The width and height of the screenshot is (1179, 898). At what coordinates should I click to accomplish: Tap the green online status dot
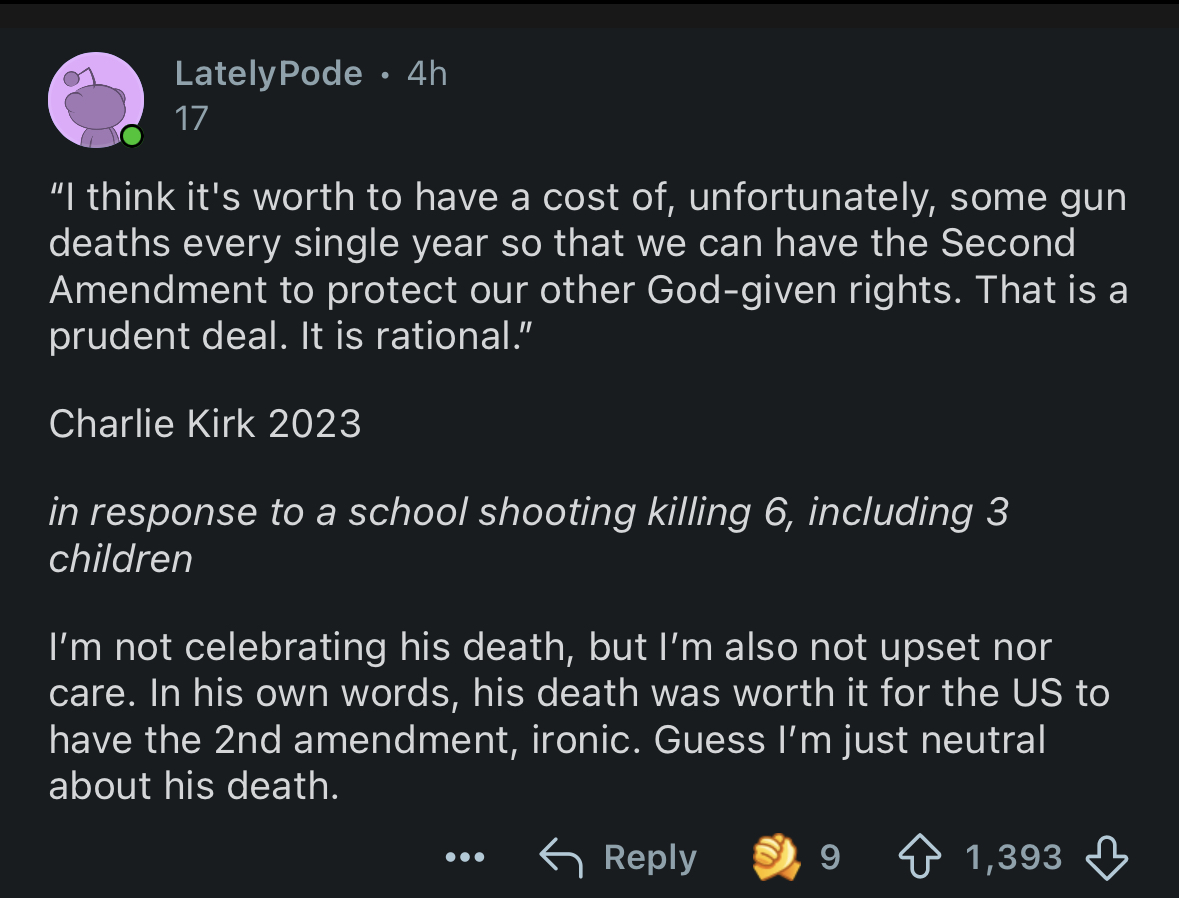click(x=131, y=137)
